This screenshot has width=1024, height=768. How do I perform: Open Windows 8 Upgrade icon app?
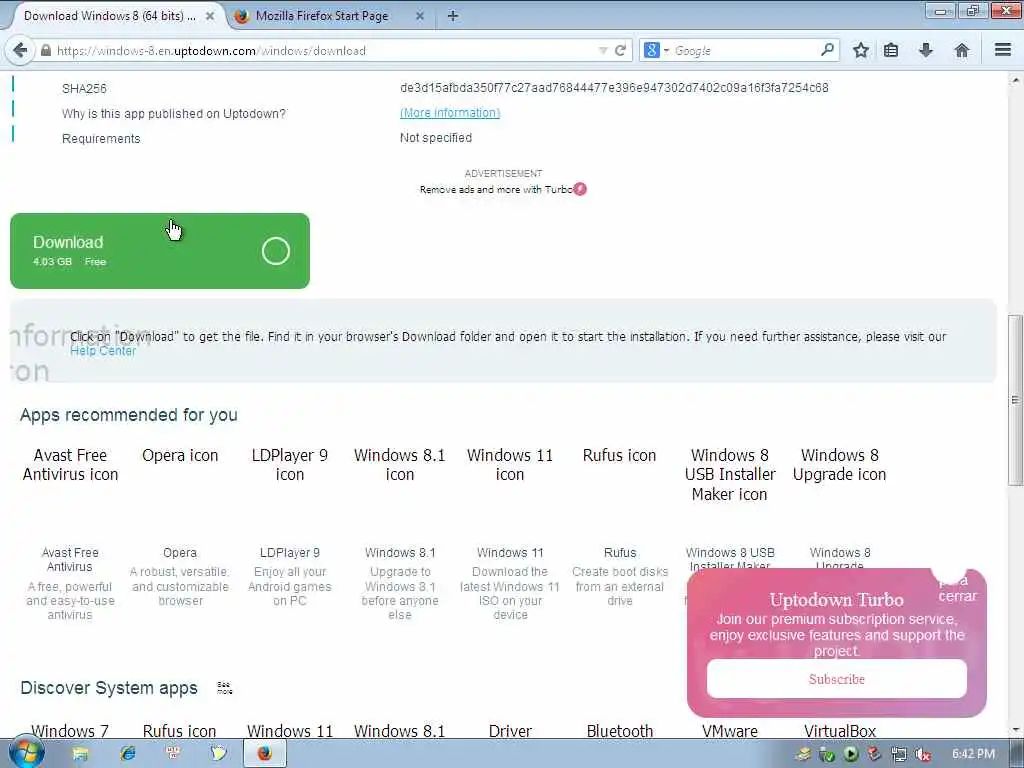click(840, 464)
